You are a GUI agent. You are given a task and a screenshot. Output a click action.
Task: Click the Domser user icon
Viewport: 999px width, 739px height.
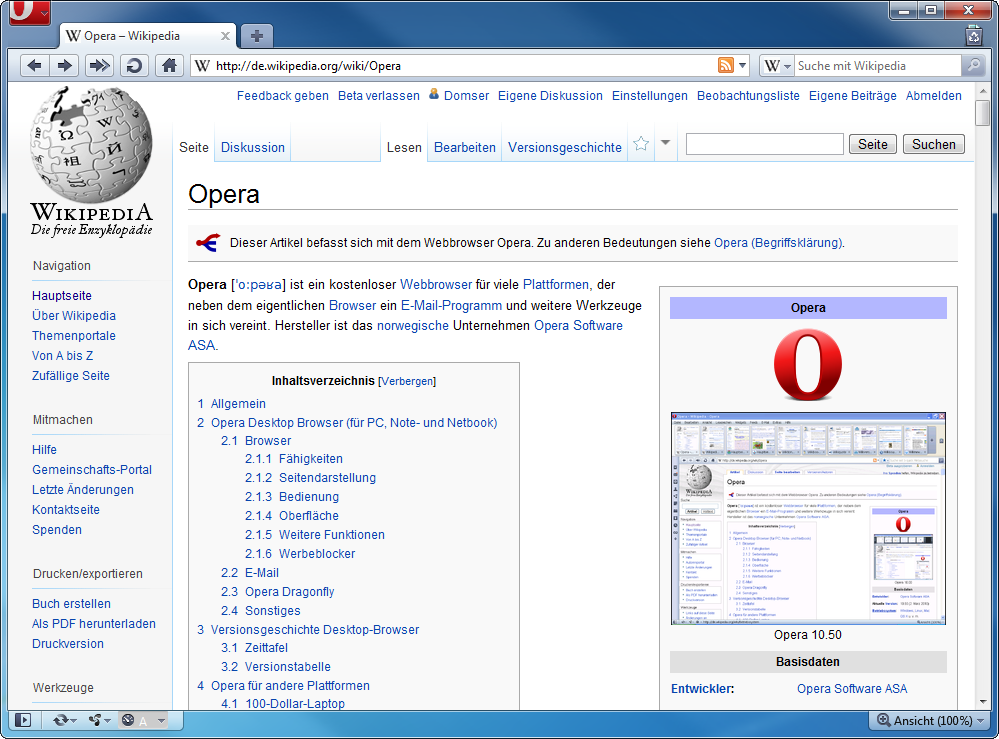(434, 94)
